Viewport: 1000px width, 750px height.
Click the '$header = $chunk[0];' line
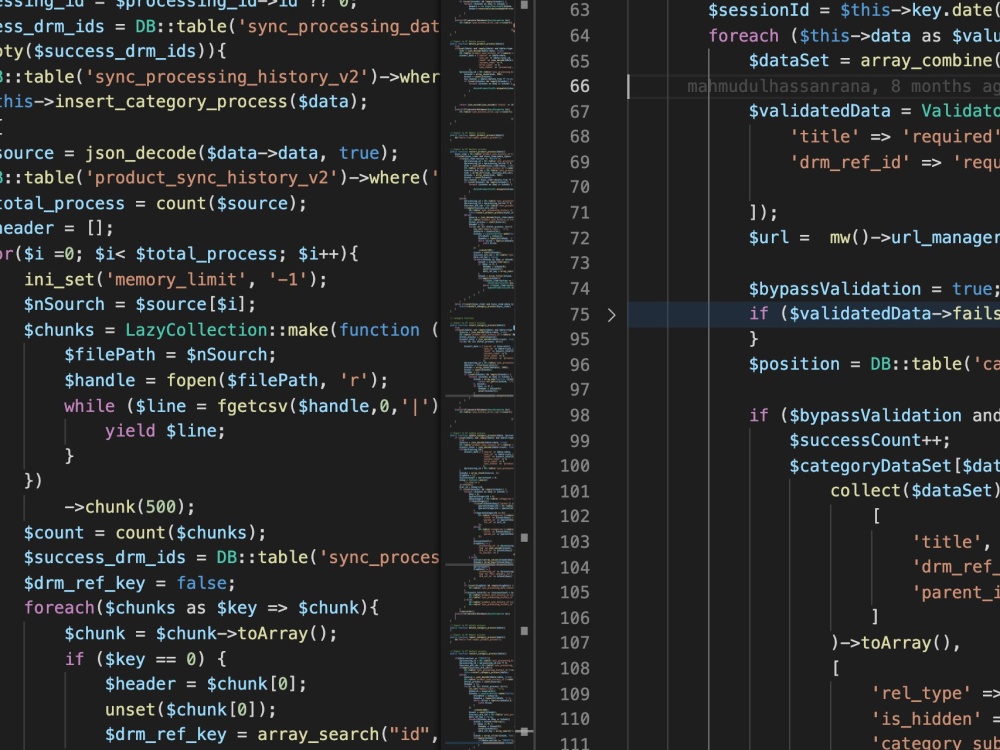(x=205, y=684)
